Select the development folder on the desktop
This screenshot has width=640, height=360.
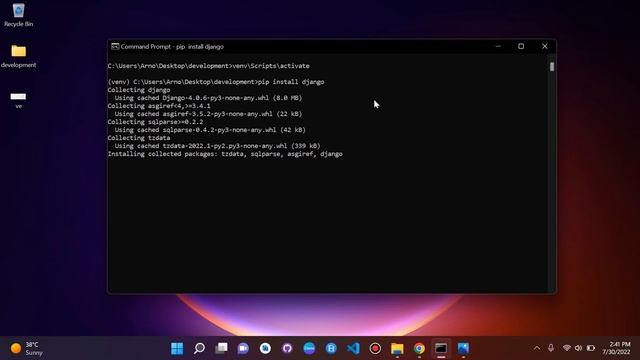[18, 56]
